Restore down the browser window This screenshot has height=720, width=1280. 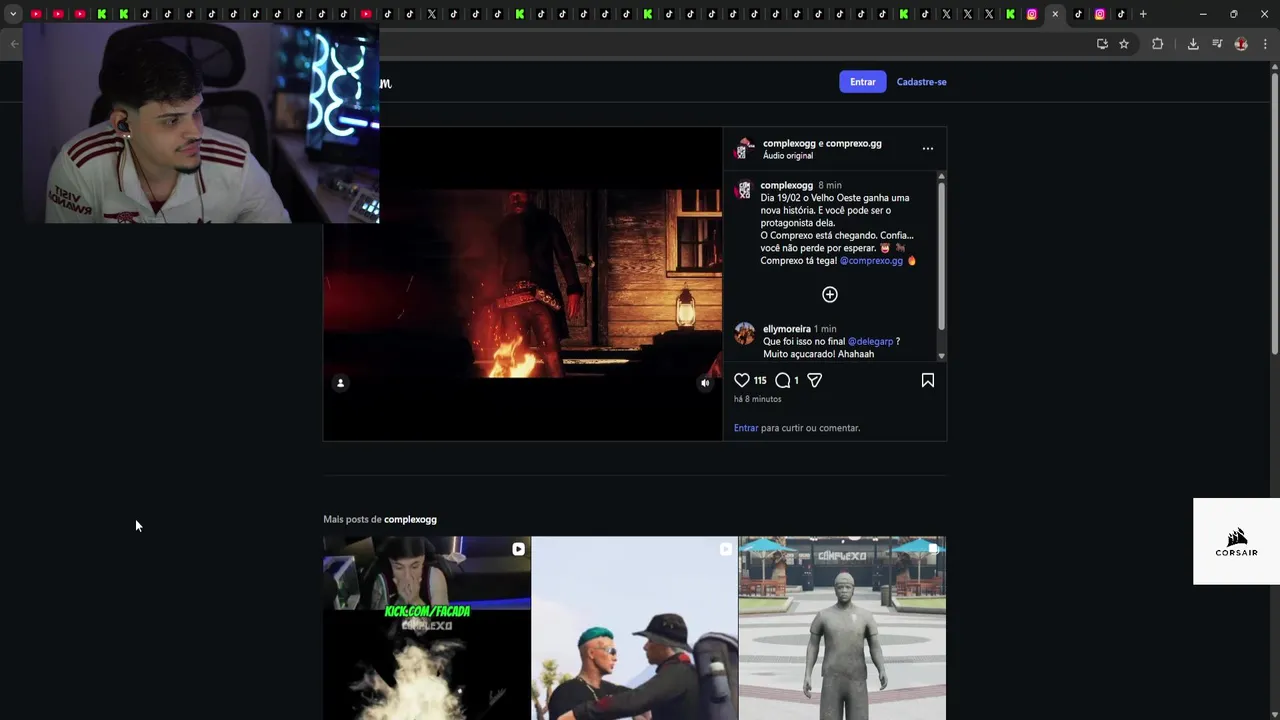click(1233, 14)
